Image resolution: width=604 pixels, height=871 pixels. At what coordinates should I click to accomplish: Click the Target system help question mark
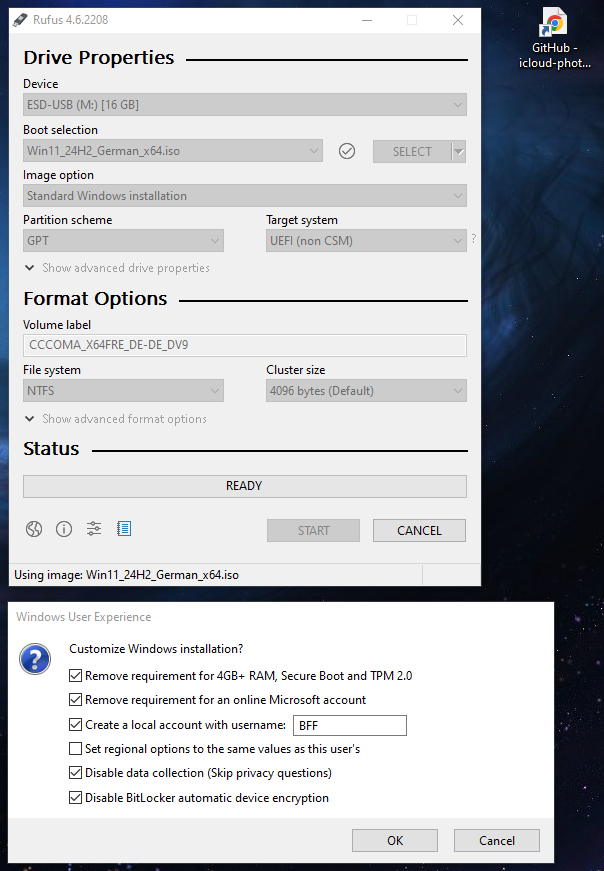[x=473, y=238]
